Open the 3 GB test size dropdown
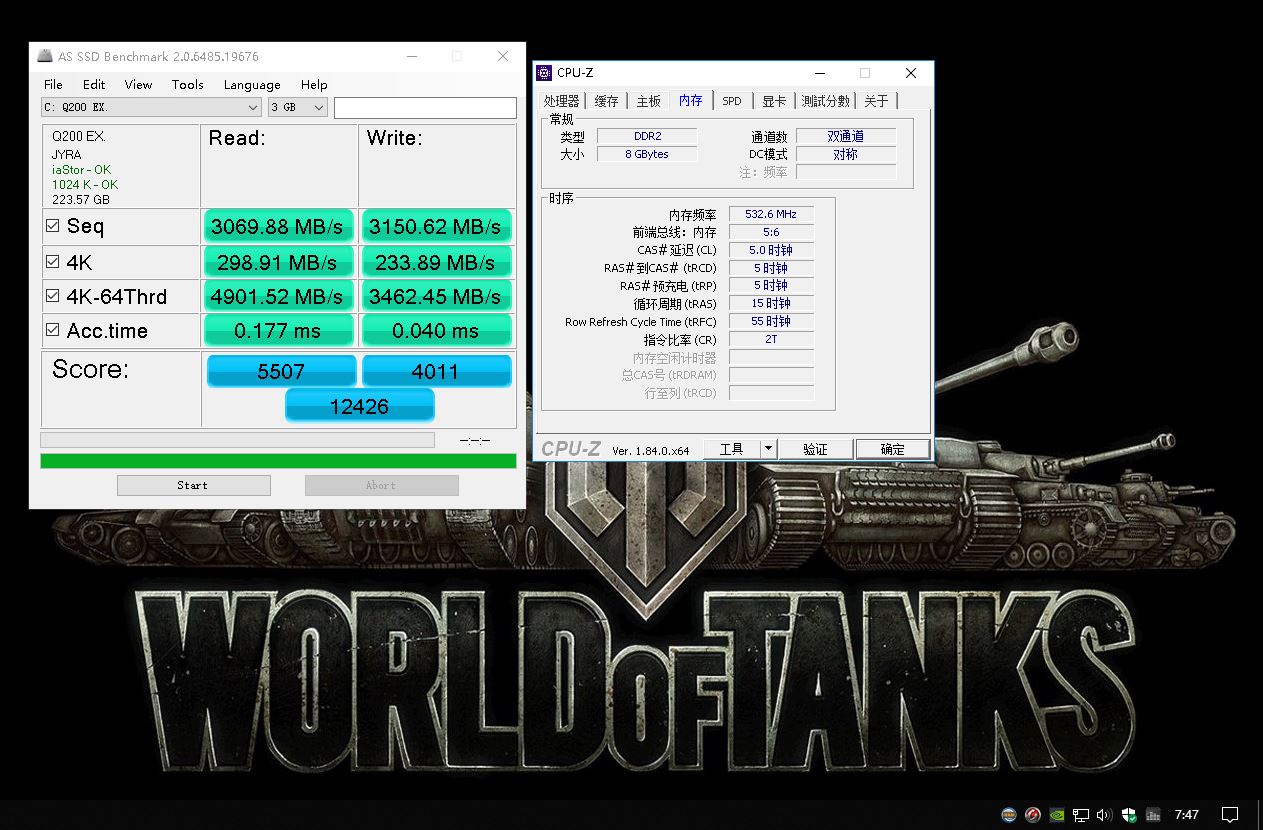The height and width of the screenshot is (830, 1263). 319,107
